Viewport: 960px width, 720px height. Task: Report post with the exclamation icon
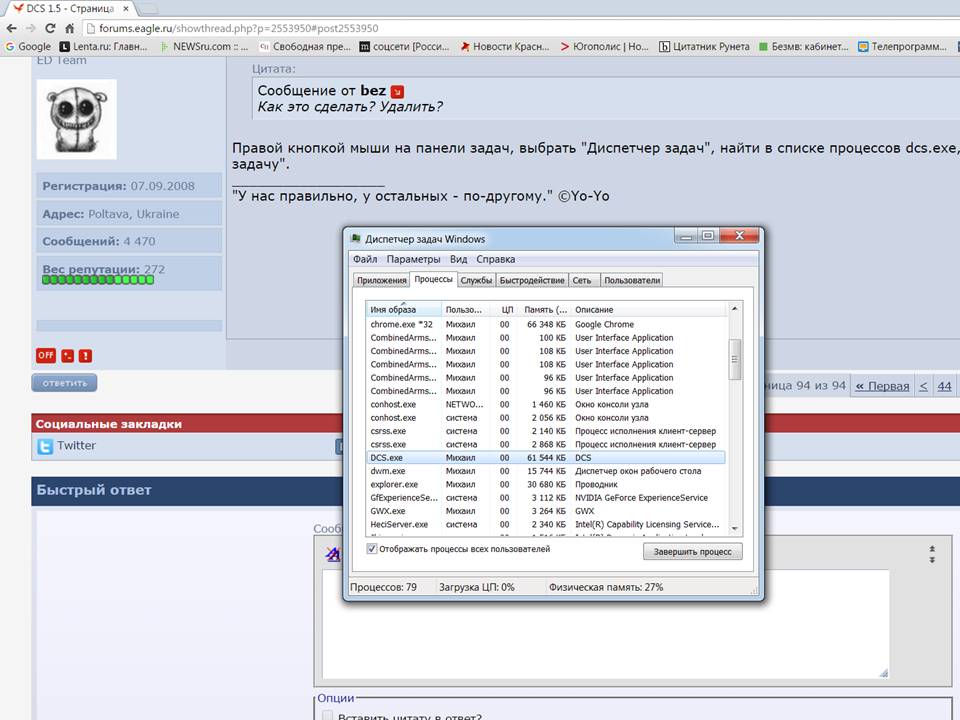click(x=86, y=356)
